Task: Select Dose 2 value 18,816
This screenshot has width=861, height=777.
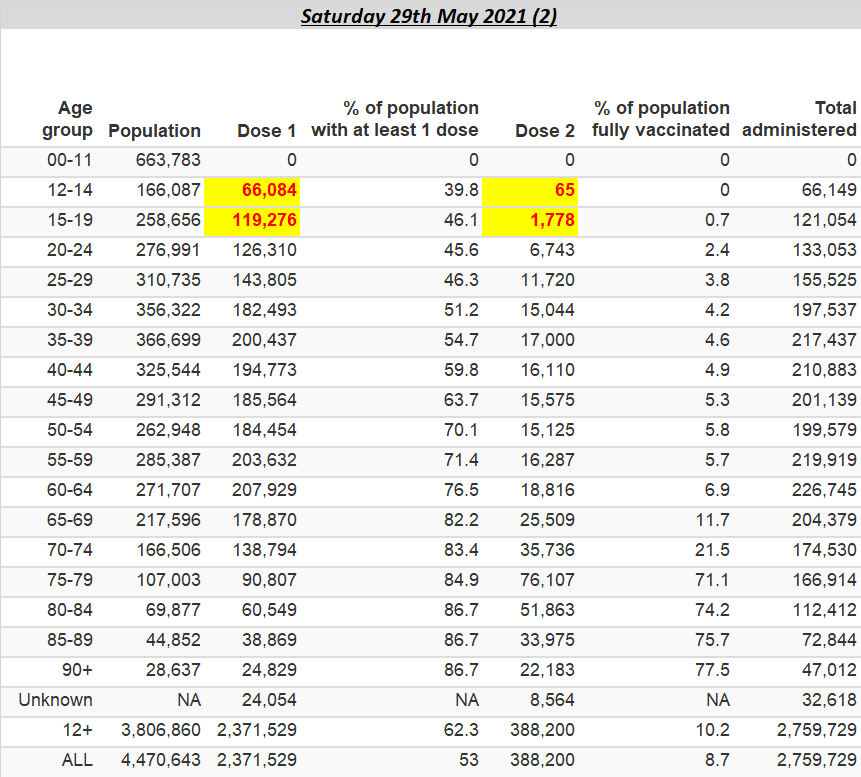Action: (x=547, y=490)
